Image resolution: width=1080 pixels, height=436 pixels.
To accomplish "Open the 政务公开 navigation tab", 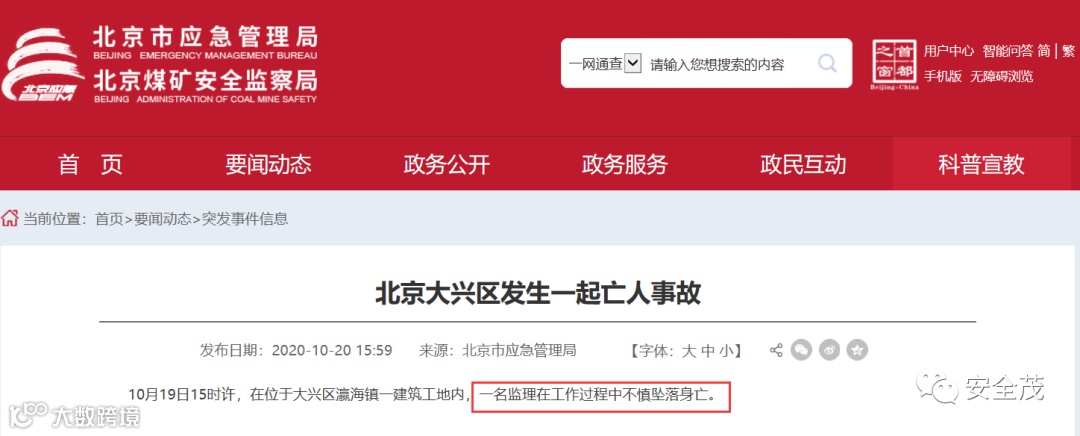I will (x=446, y=165).
